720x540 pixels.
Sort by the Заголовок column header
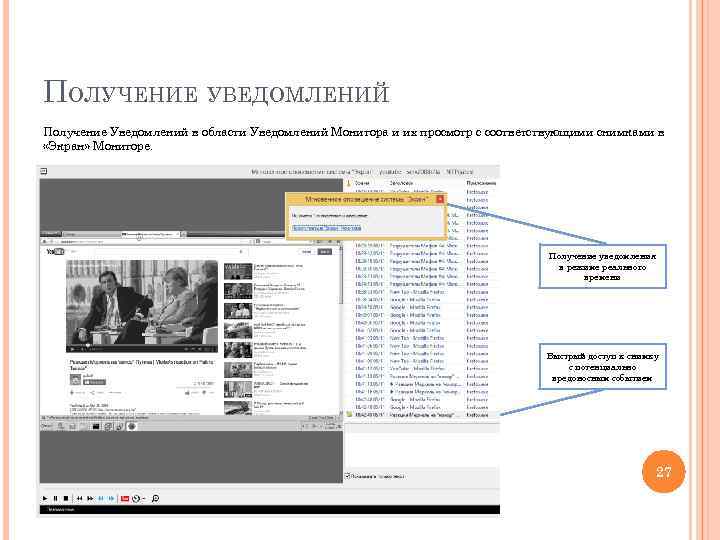tap(401, 183)
